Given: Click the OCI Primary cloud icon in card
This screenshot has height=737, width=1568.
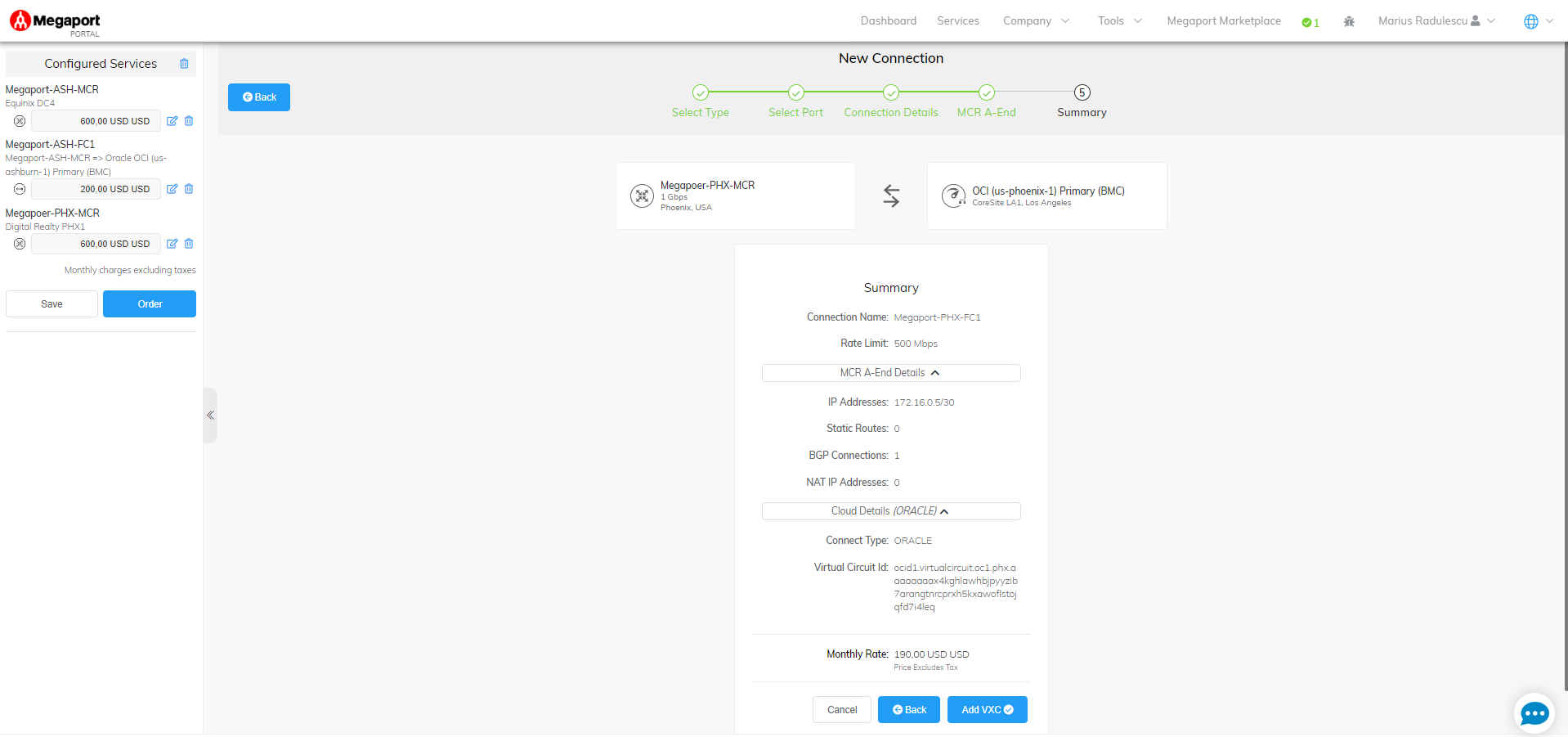Looking at the screenshot, I should [x=953, y=195].
